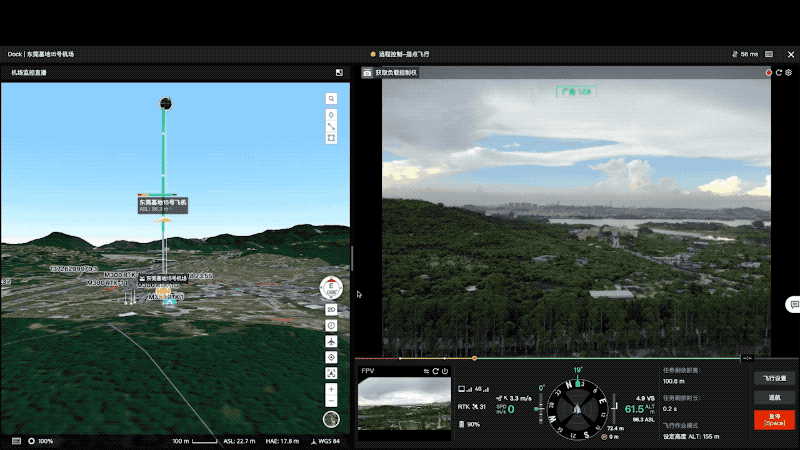800x450 pixels.
Task: Click the 设定高度 ALT: 155 m text
Action: (x=691, y=437)
